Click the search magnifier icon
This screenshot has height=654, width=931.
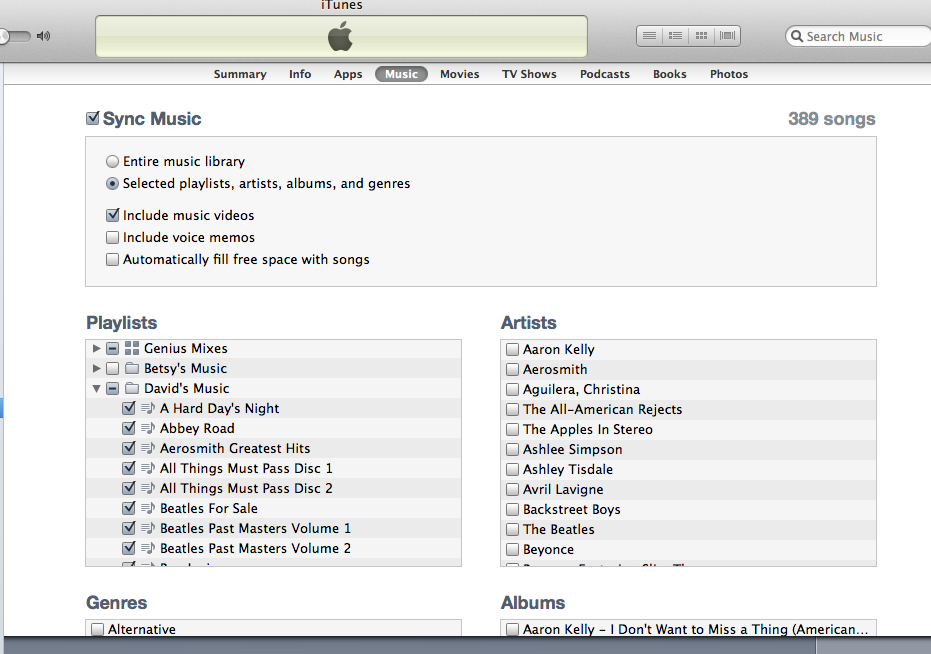tap(797, 36)
